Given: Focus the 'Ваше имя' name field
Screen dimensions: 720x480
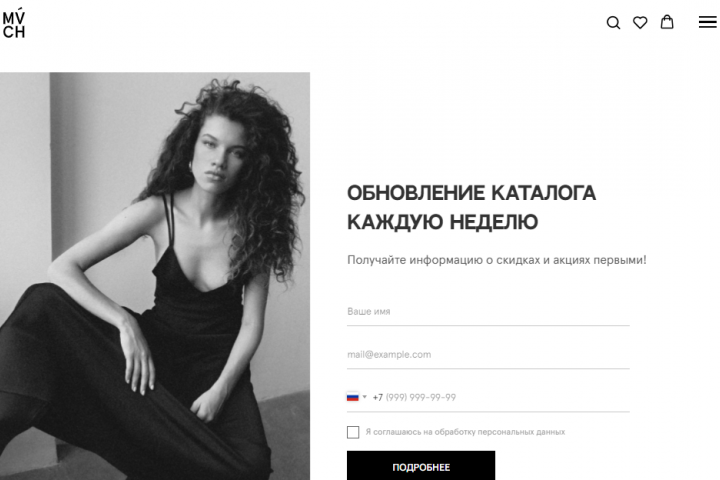Looking at the screenshot, I should coord(488,312).
